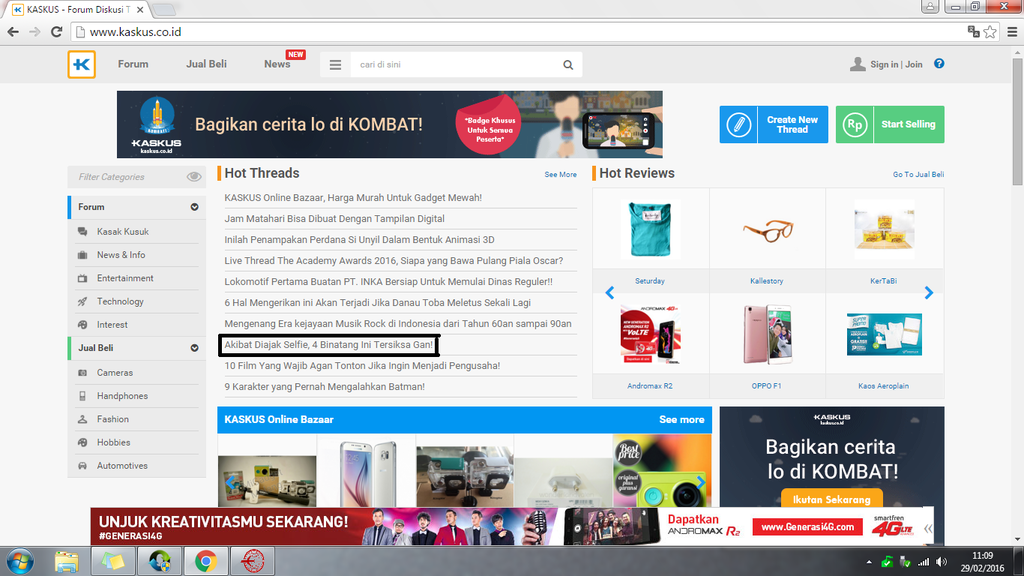Screen dimensions: 1024x576
Task: Open the Kaos Aeroplain review thumbnail
Action: coord(884,334)
